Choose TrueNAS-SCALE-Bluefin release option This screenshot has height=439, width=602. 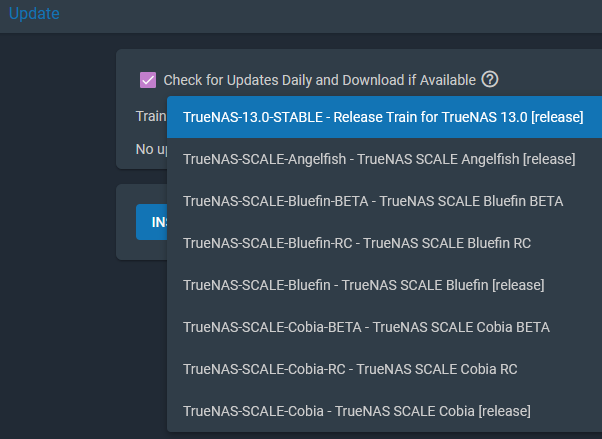click(x=384, y=285)
